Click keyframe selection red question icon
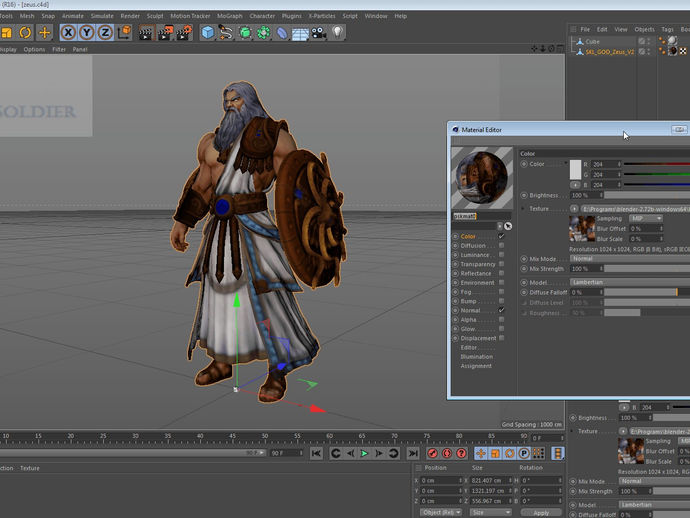The image size is (690, 518). (x=461, y=453)
